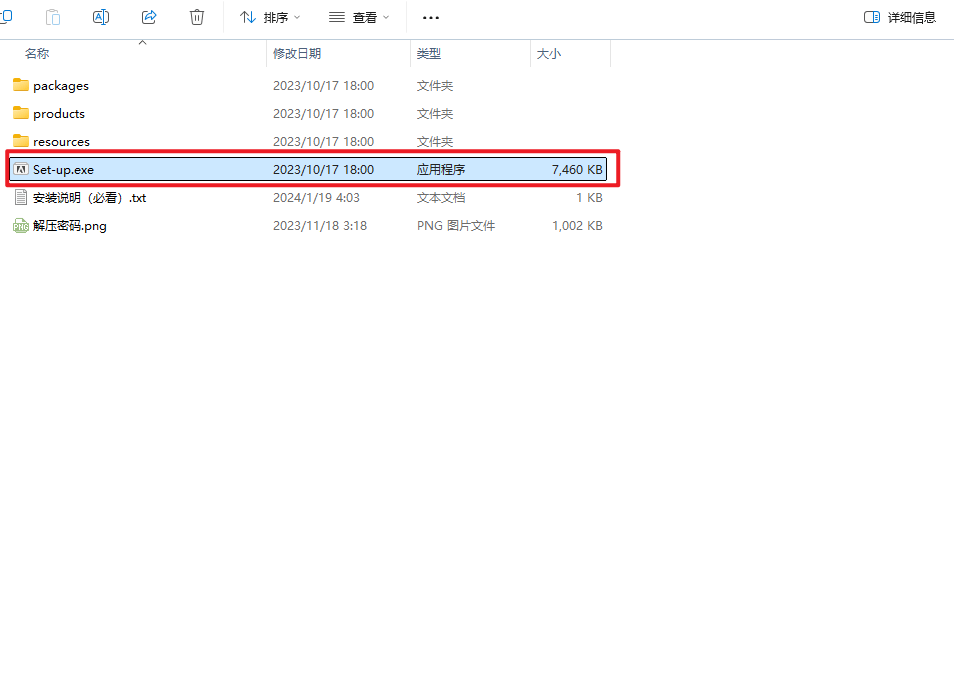Open the 排序 sort dropdown

[x=270, y=17]
